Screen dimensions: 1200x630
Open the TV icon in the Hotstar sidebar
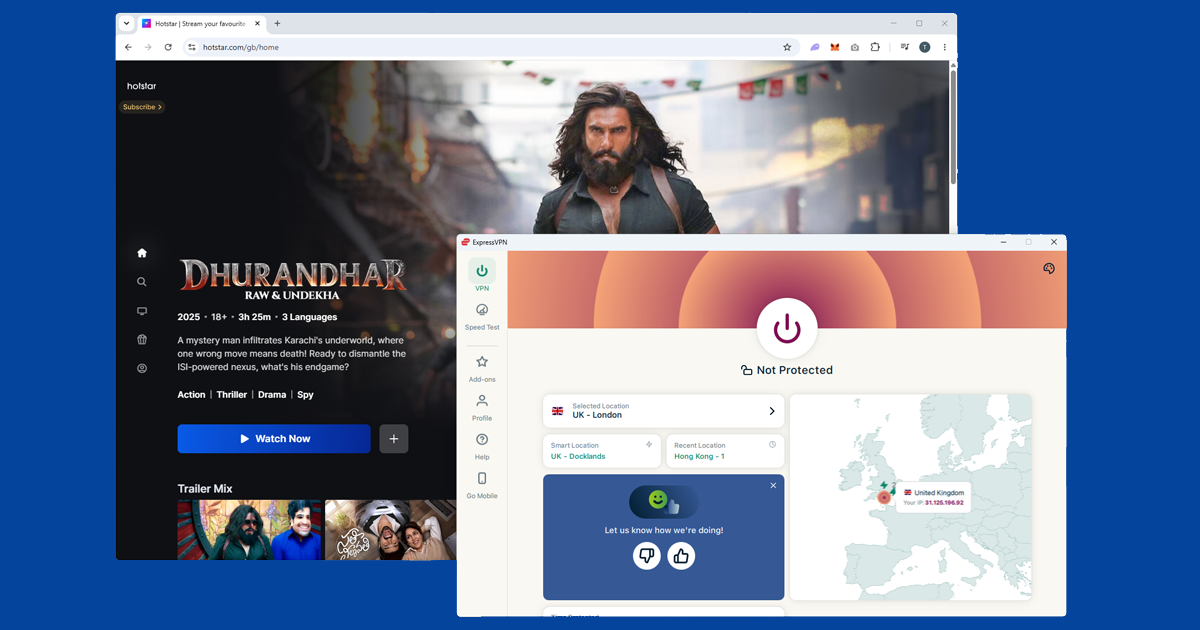pos(142,311)
